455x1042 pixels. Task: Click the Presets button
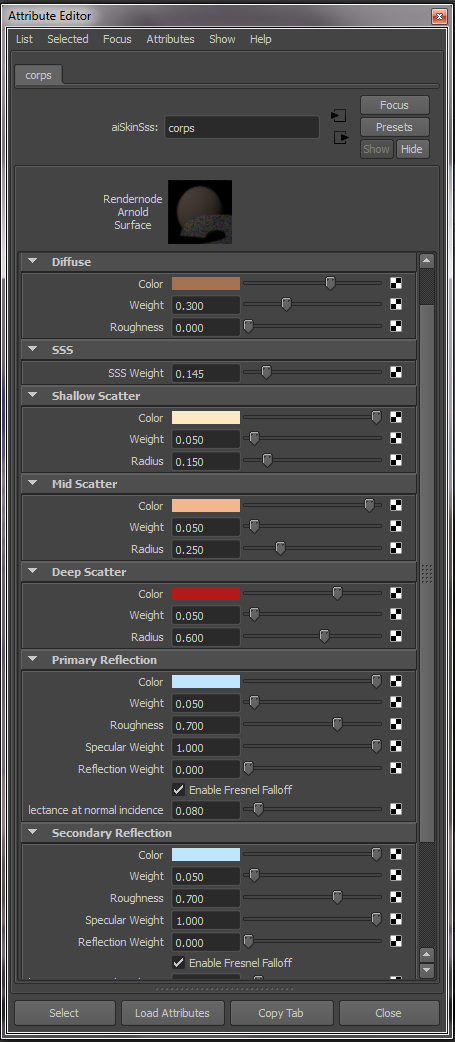(x=395, y=127)
